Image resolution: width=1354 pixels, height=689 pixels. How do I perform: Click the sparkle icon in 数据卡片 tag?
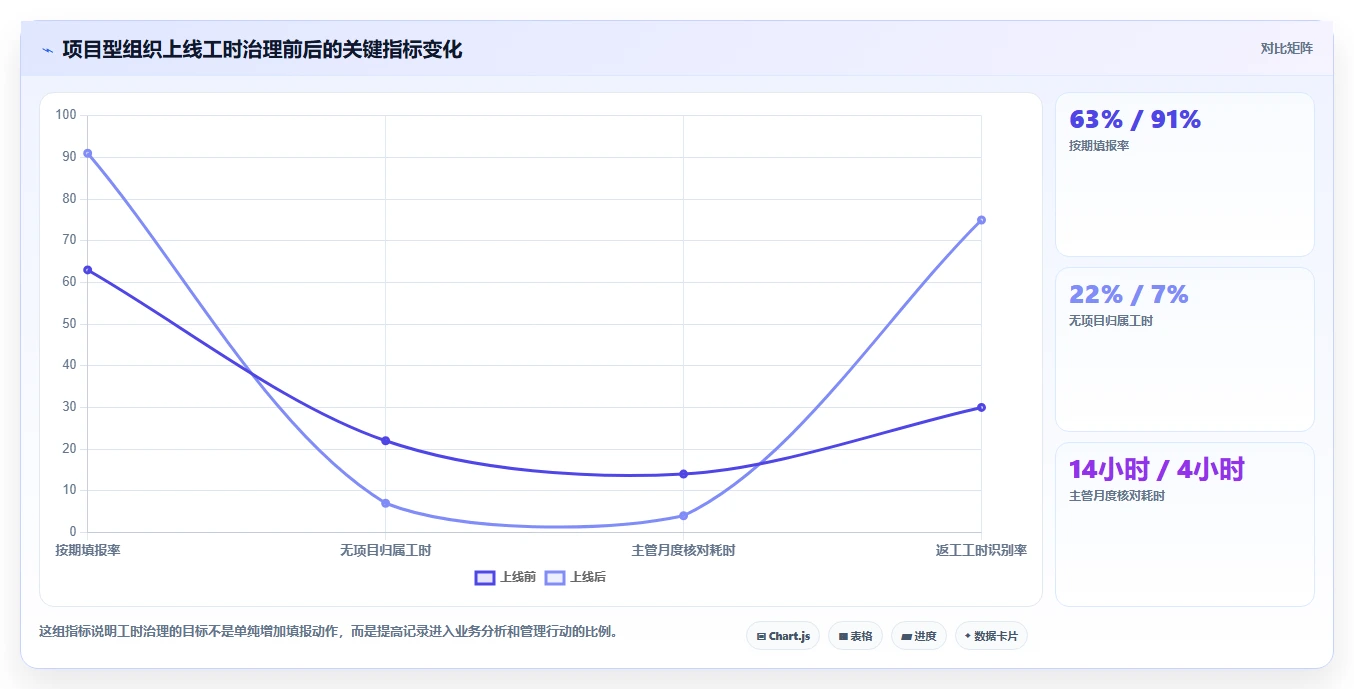pyautogui.click(x=967, y=636)
